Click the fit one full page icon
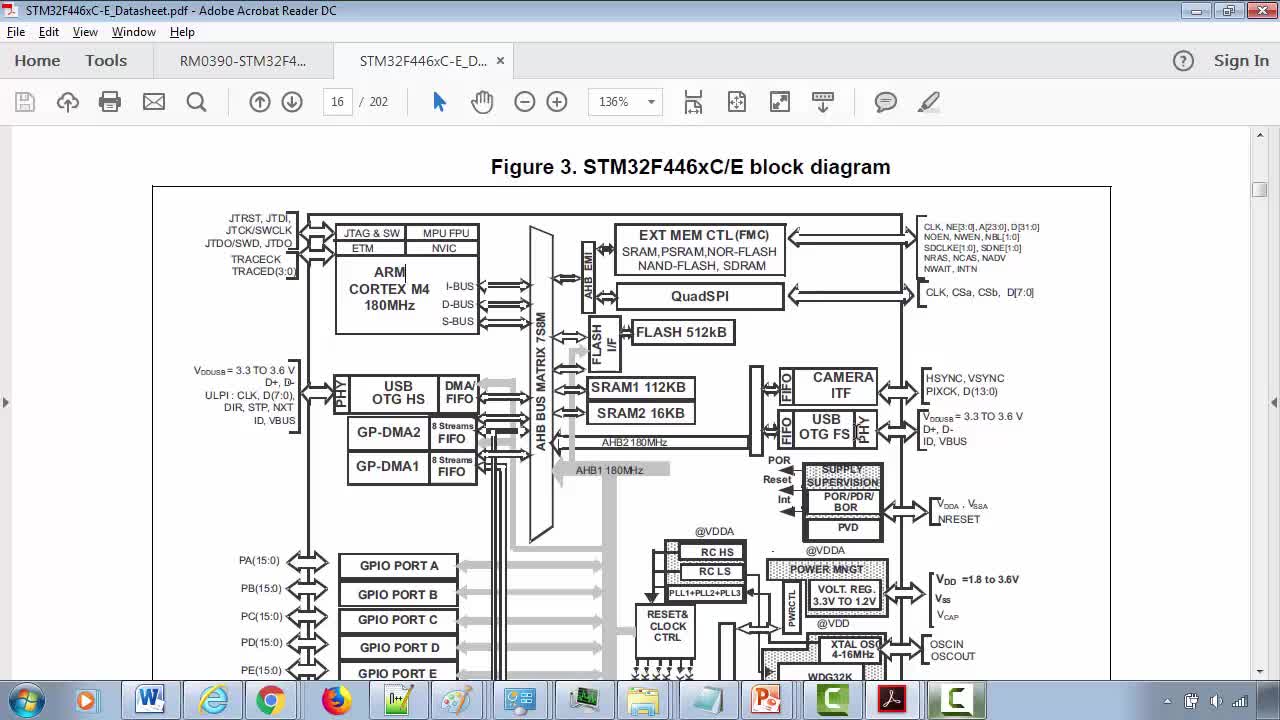Image resolution: width=1280 pixels, height=720 pixels. click(x=737, y=102)
